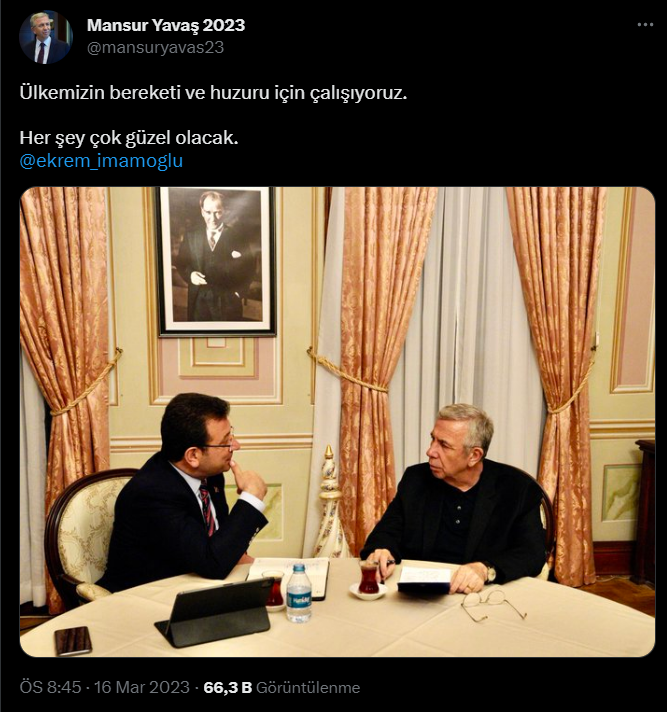This screenshot has height=712, width=667.
Task: Click the smartphone lying on the table
Action: click(x=73, y=641)
